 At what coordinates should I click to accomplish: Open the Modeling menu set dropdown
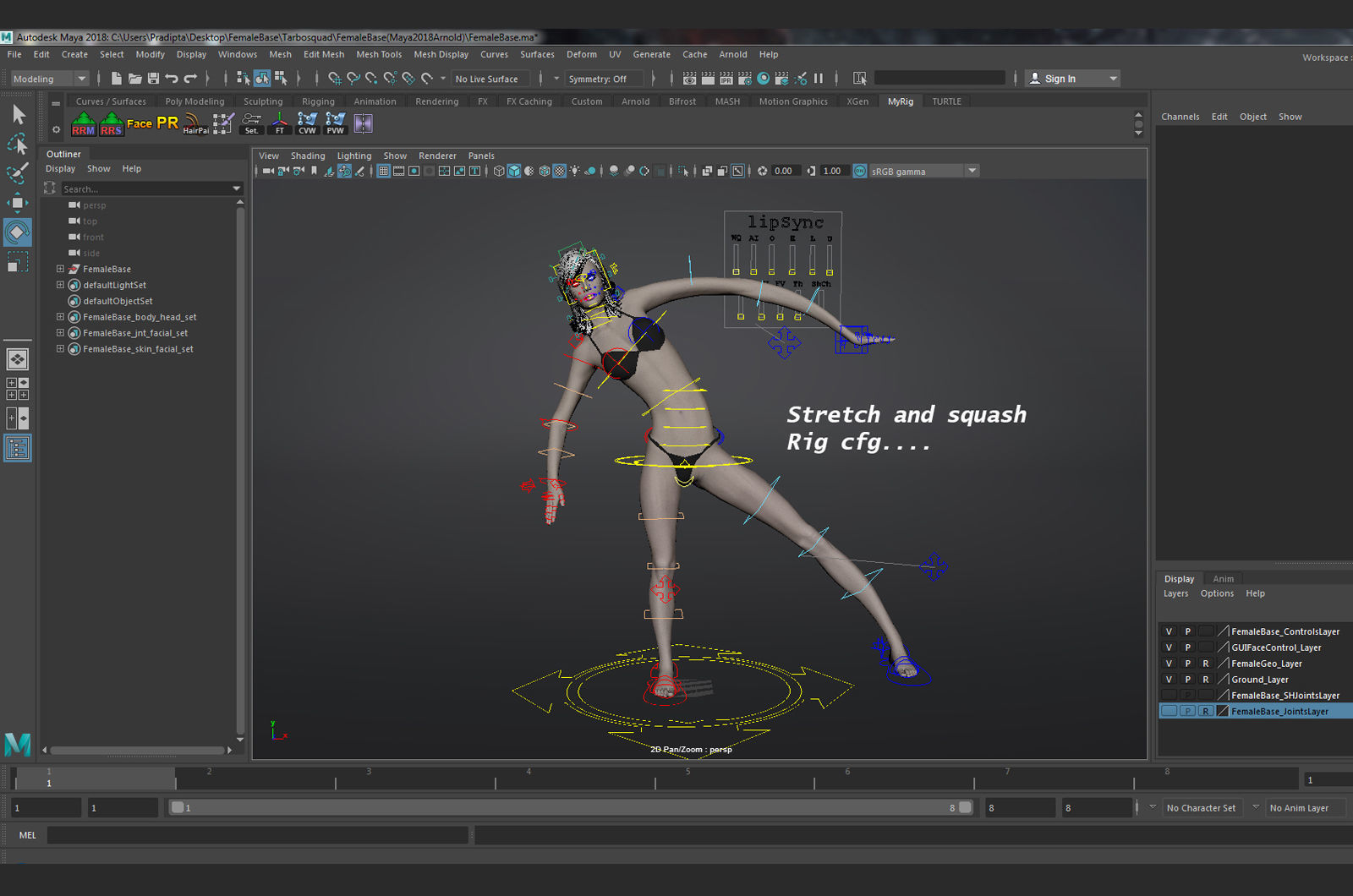(50, 79)
